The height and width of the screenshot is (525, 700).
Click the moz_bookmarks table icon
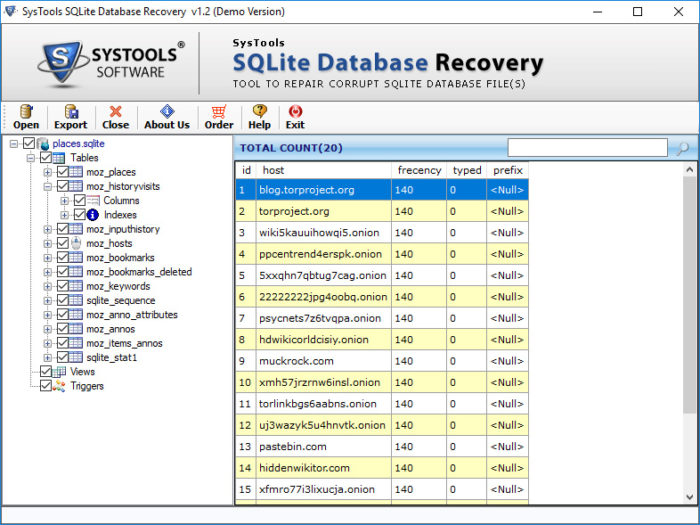75,258
